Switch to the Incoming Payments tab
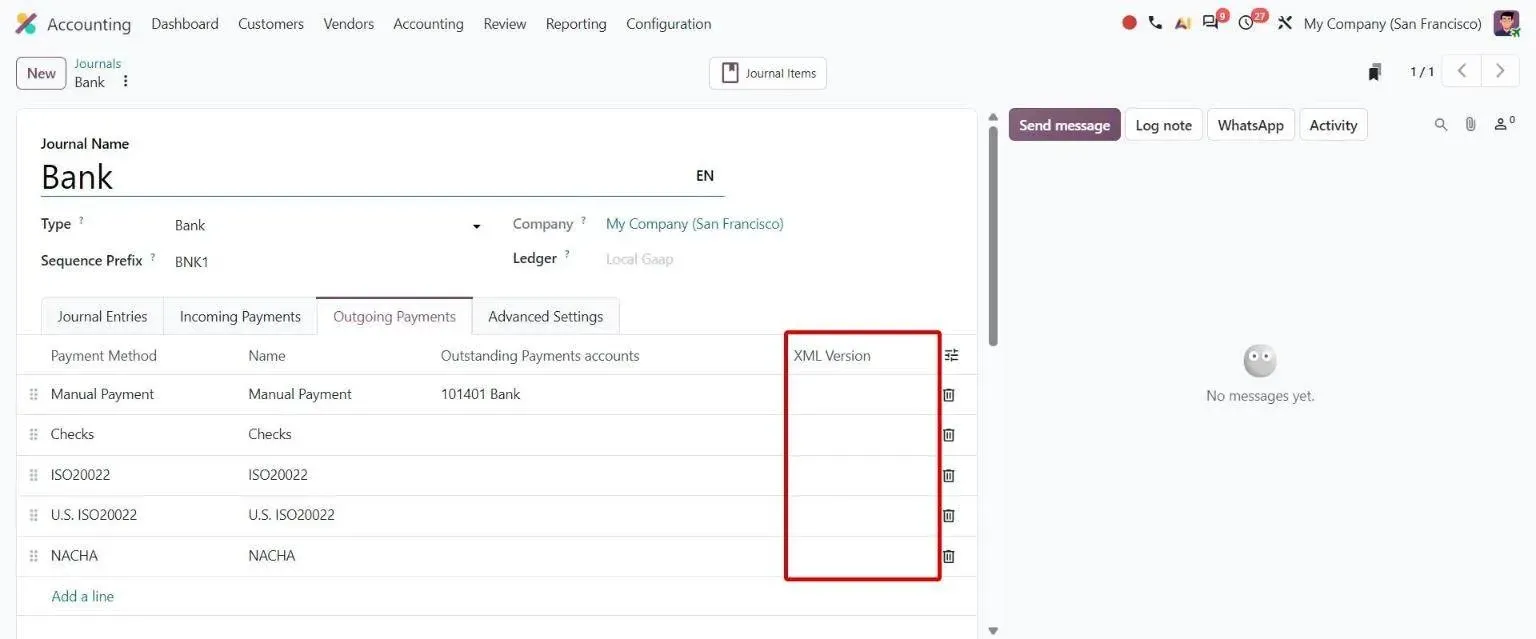This screenshot has width=1536, height=639. [x=240, y=316]
